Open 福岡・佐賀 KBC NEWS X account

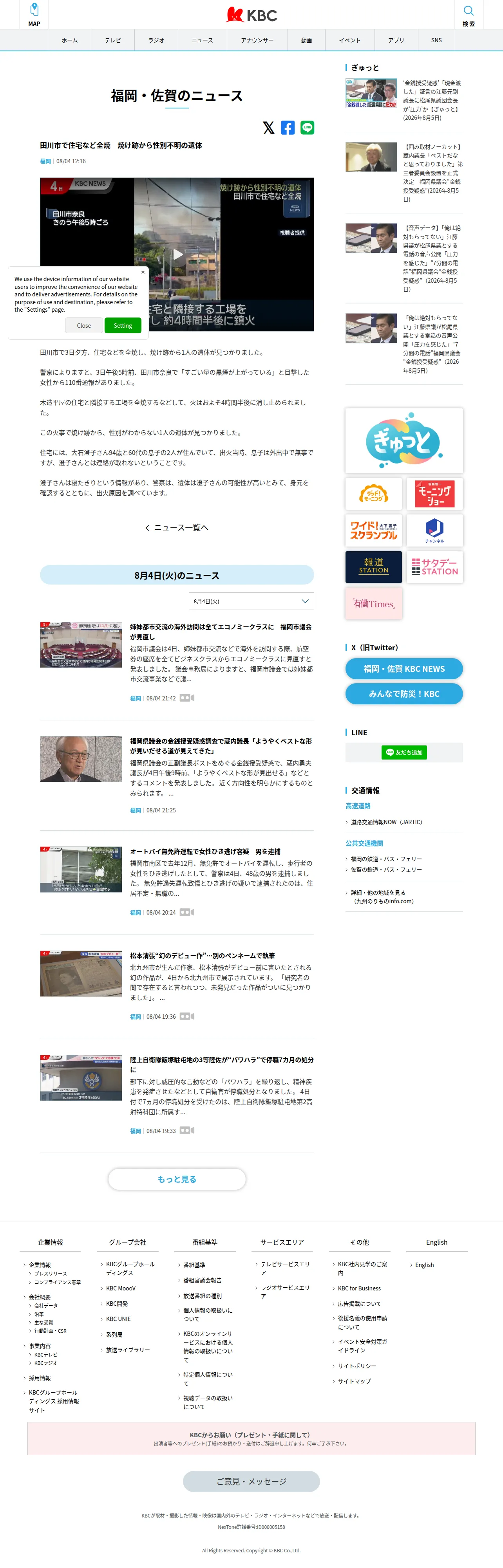(404, 668)
